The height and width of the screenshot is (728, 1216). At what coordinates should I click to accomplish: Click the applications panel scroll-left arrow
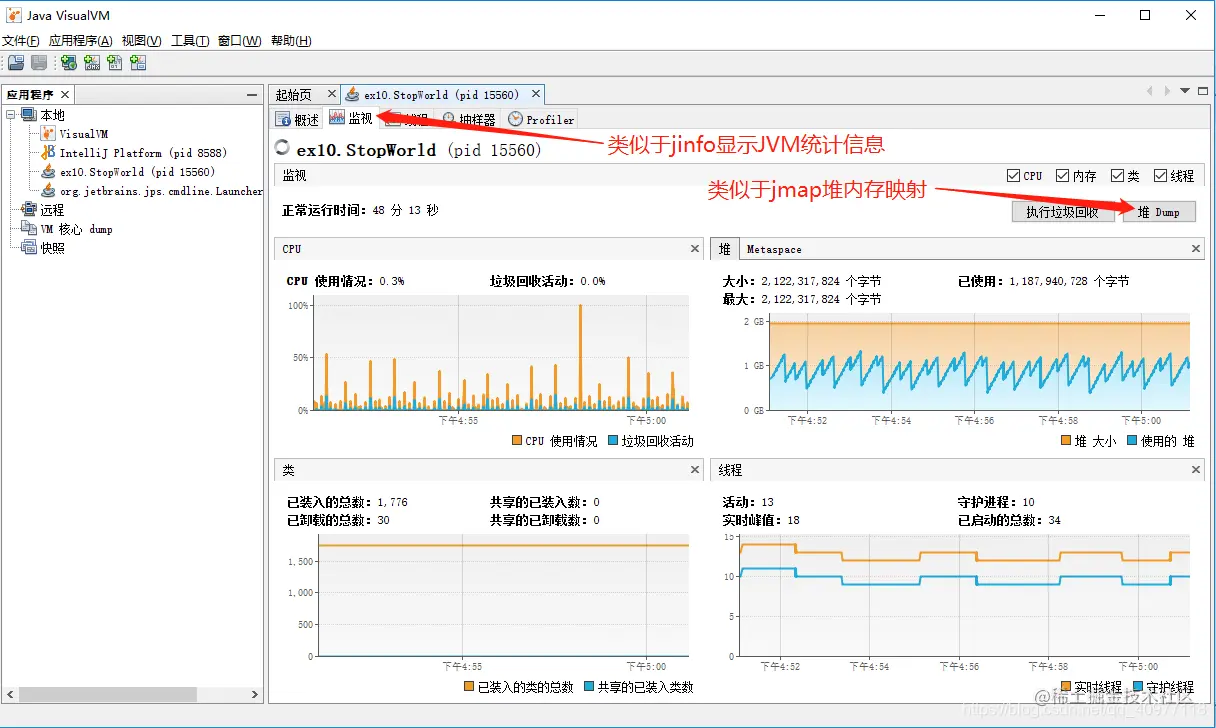(10, 694)
